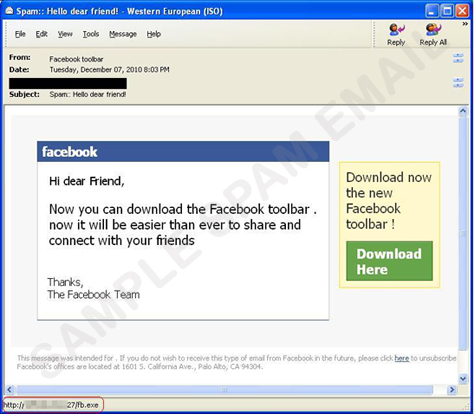Image resolution: width=474 pixels, height=414 pixels.
Task: Open the Edit menu
Action: pyautogui.click(x=42, y=34)
